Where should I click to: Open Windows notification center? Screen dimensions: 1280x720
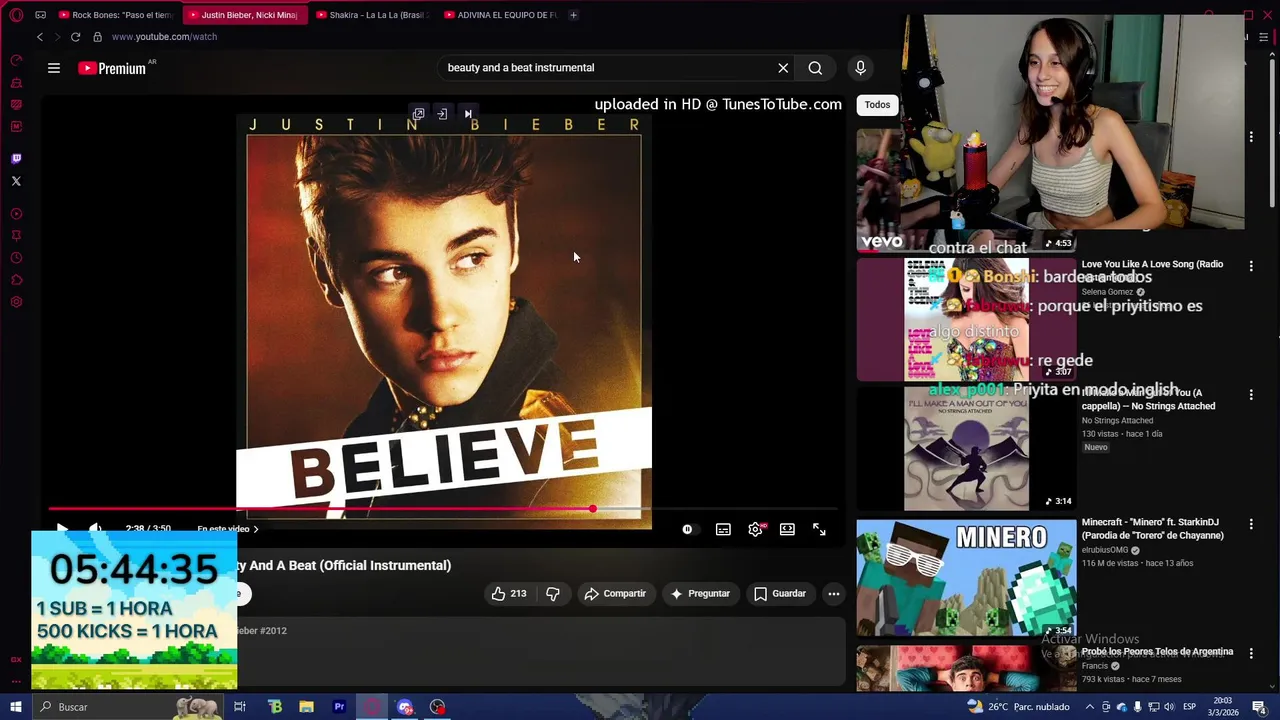tap(1259, 707)
